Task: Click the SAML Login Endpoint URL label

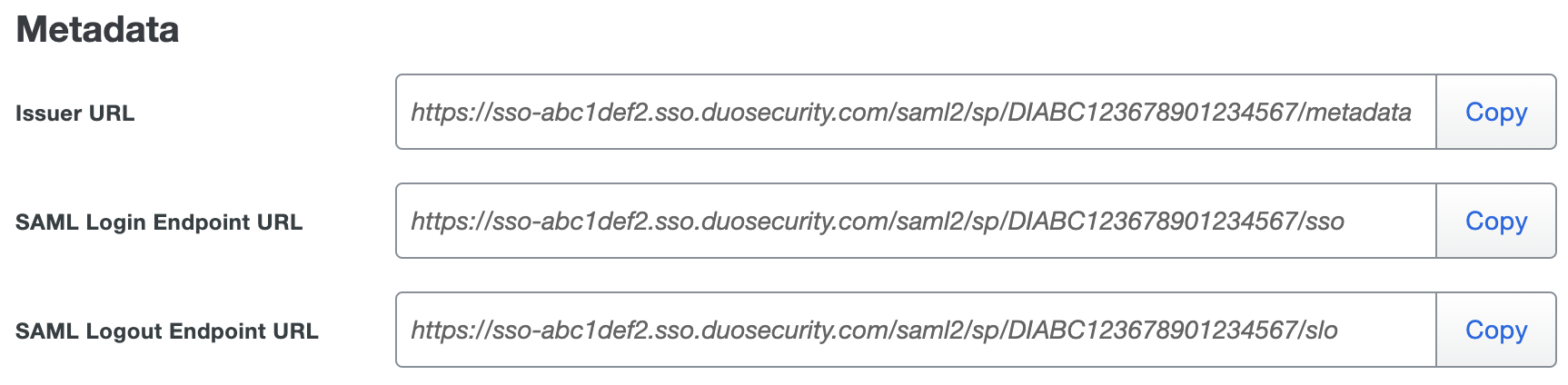Action: point(158,222)
